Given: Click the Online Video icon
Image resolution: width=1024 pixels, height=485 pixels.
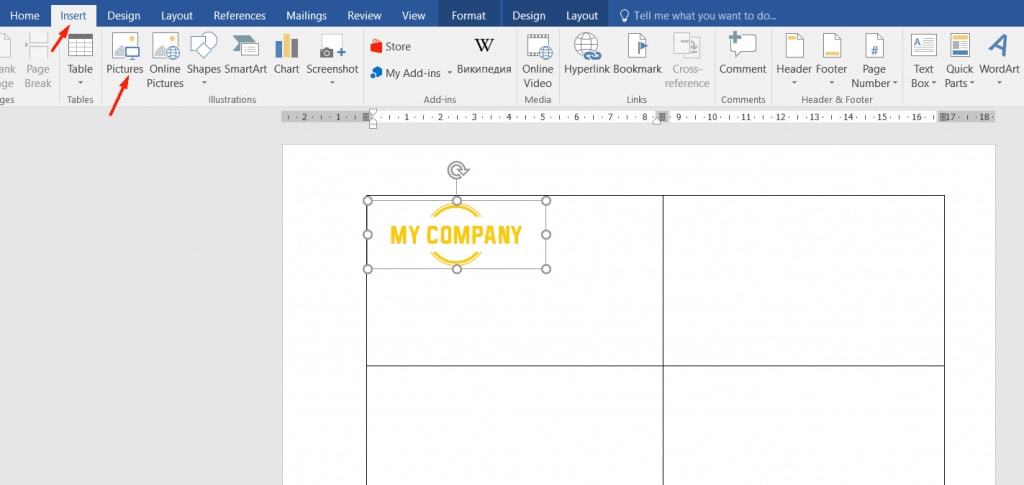Looking at the screenshot, I should 538,47.
